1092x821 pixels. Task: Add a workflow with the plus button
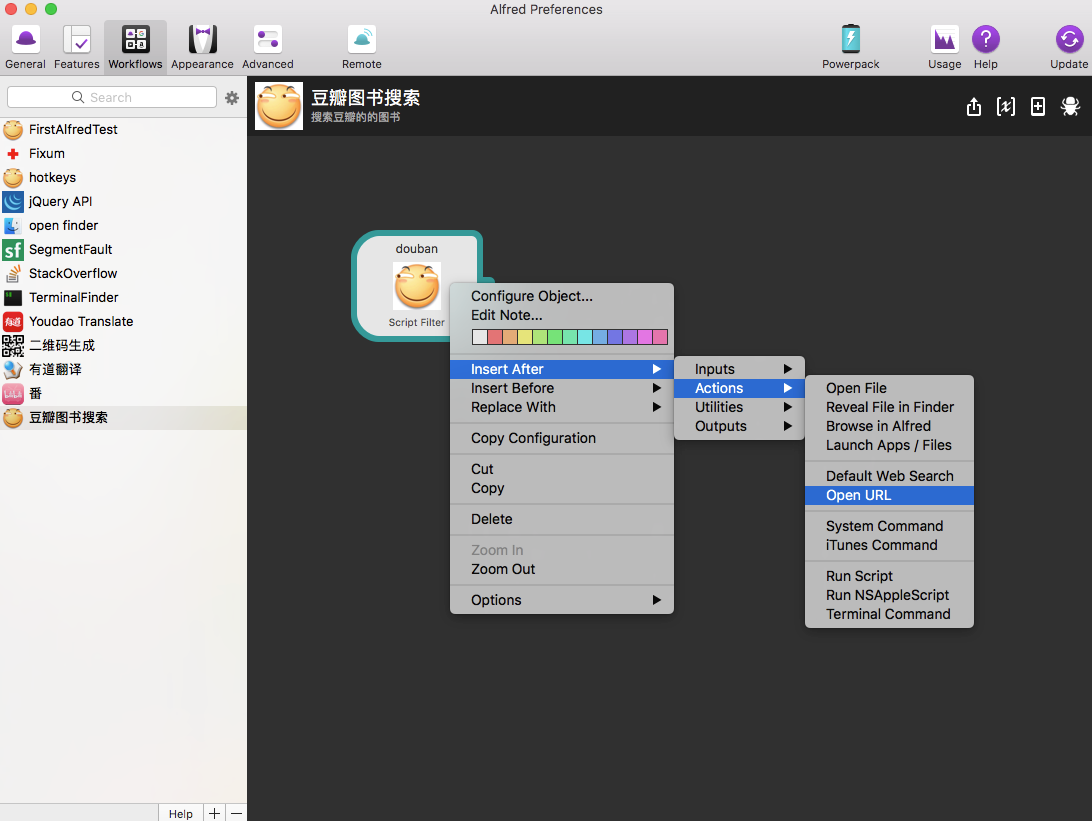pyautogui.click(x=214, y=813)
